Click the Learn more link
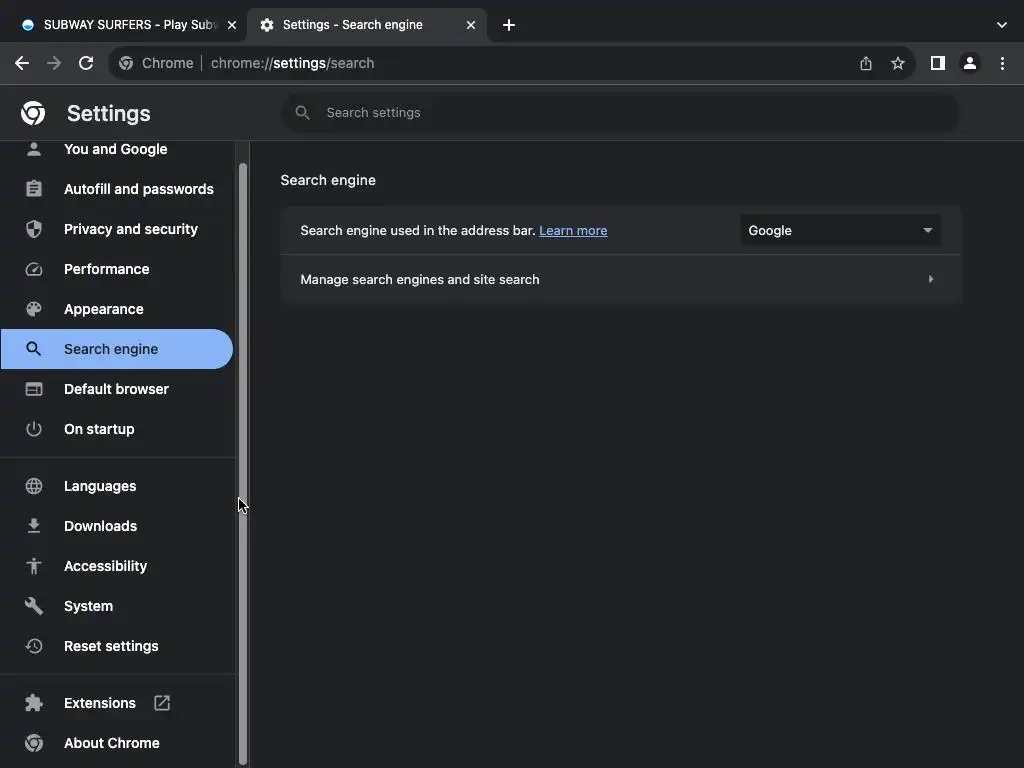 (x=573, y=231)
